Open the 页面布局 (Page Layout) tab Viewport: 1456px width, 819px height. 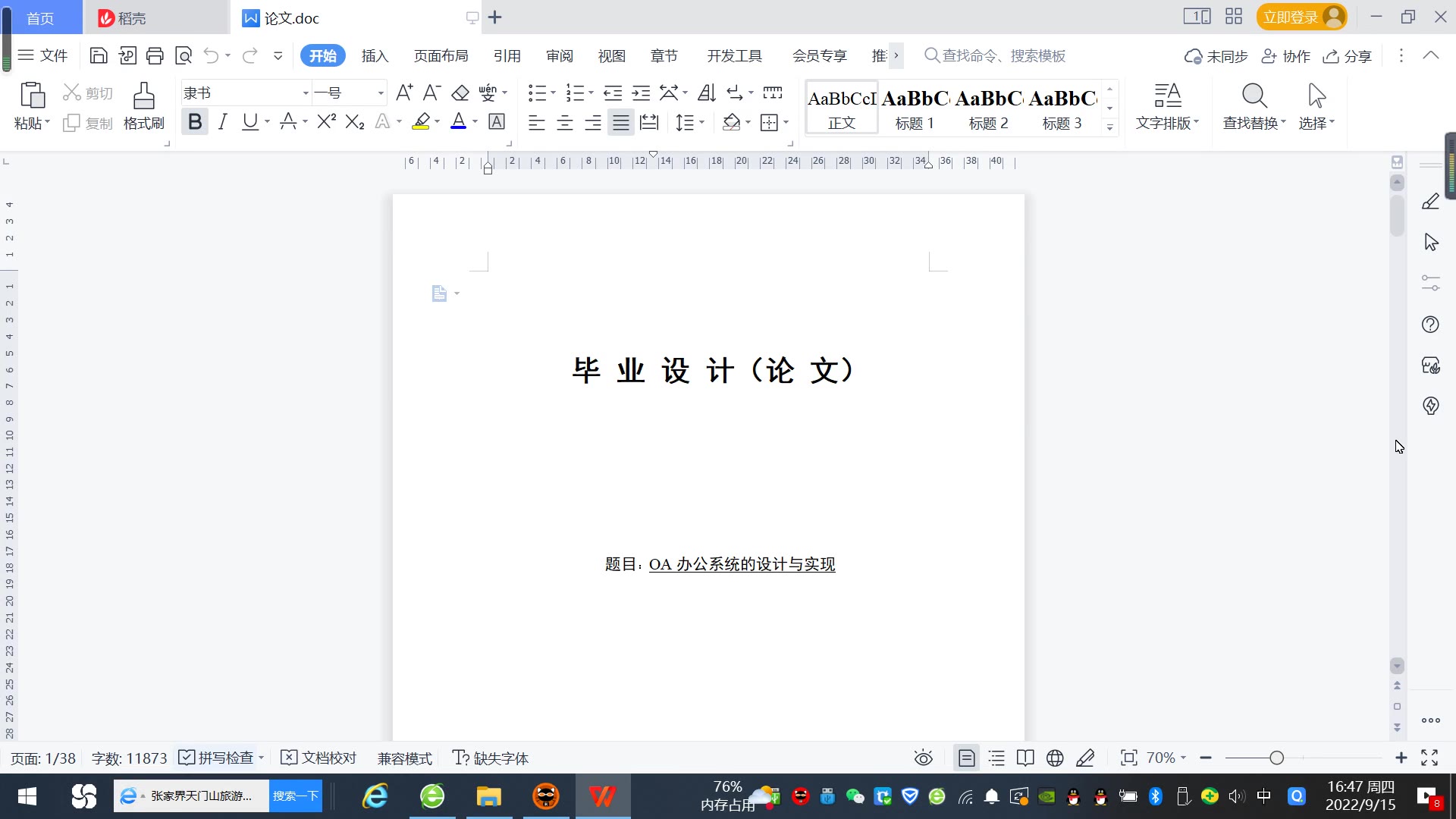(441, 56)
